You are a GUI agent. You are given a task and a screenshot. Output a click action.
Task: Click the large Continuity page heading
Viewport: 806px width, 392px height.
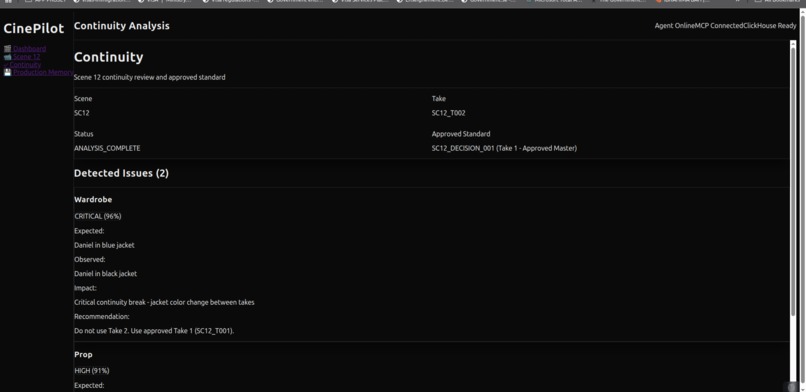pyautogui.click(x=108, y=57)
